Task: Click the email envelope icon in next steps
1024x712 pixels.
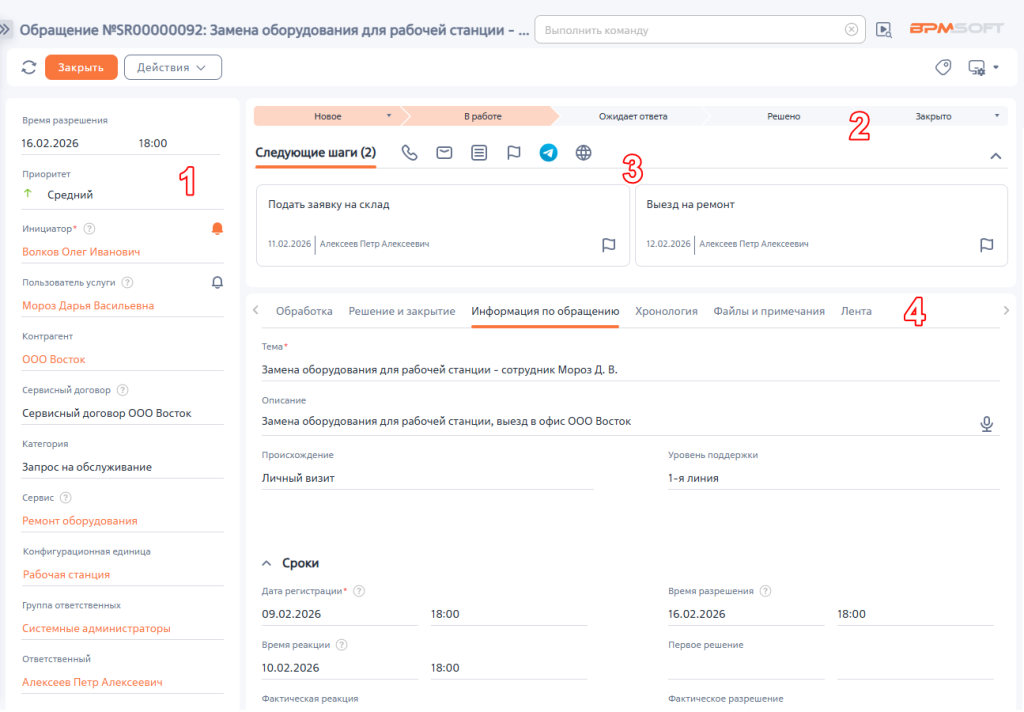Action: pyautogui.click(x=444, y=153)
